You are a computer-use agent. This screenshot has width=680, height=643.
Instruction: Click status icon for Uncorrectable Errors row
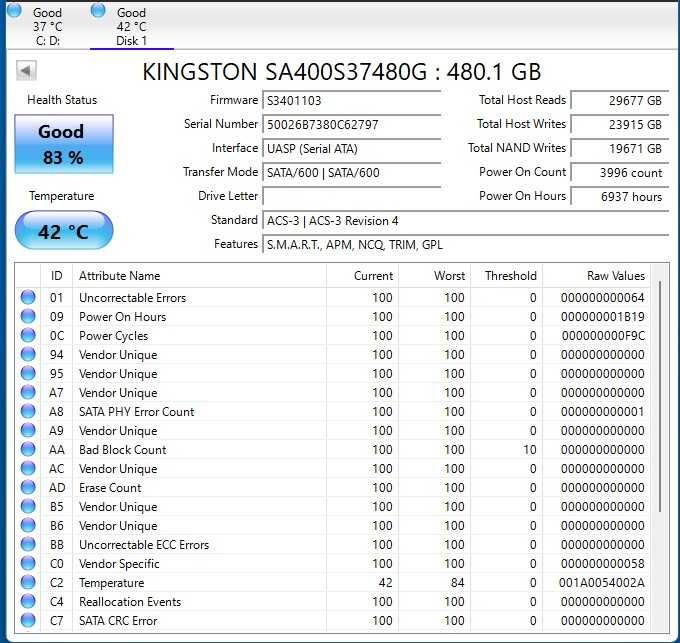pyautogui.click(x=28, y=297)
